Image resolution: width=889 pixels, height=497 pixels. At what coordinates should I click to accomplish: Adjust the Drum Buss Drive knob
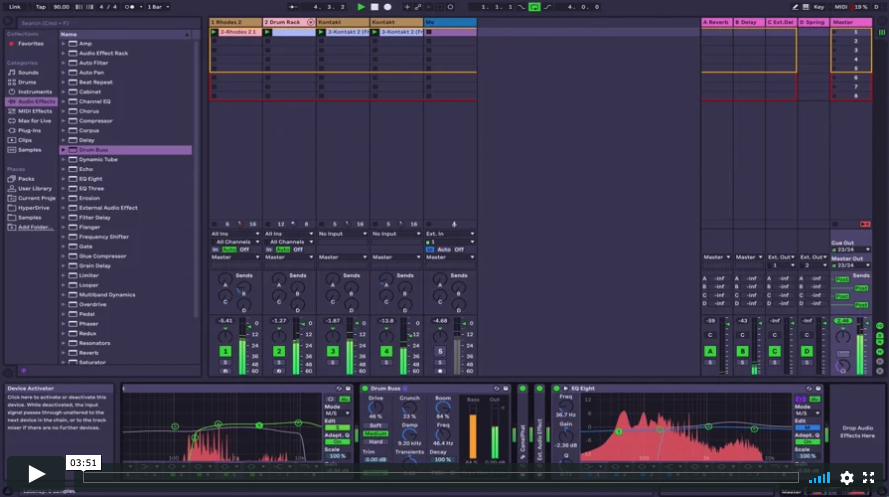click(375, 407)
